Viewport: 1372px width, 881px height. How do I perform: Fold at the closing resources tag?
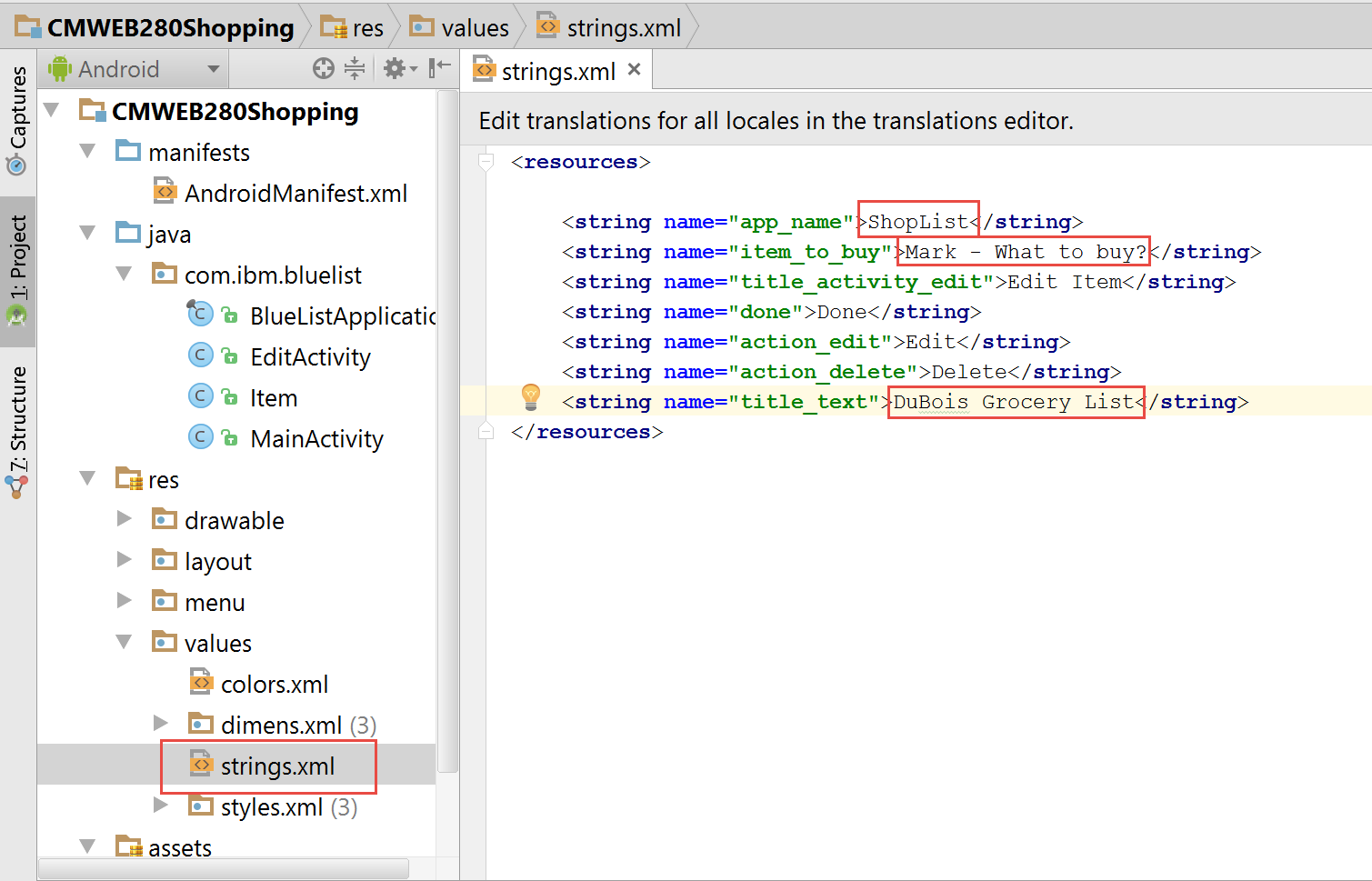486,431
